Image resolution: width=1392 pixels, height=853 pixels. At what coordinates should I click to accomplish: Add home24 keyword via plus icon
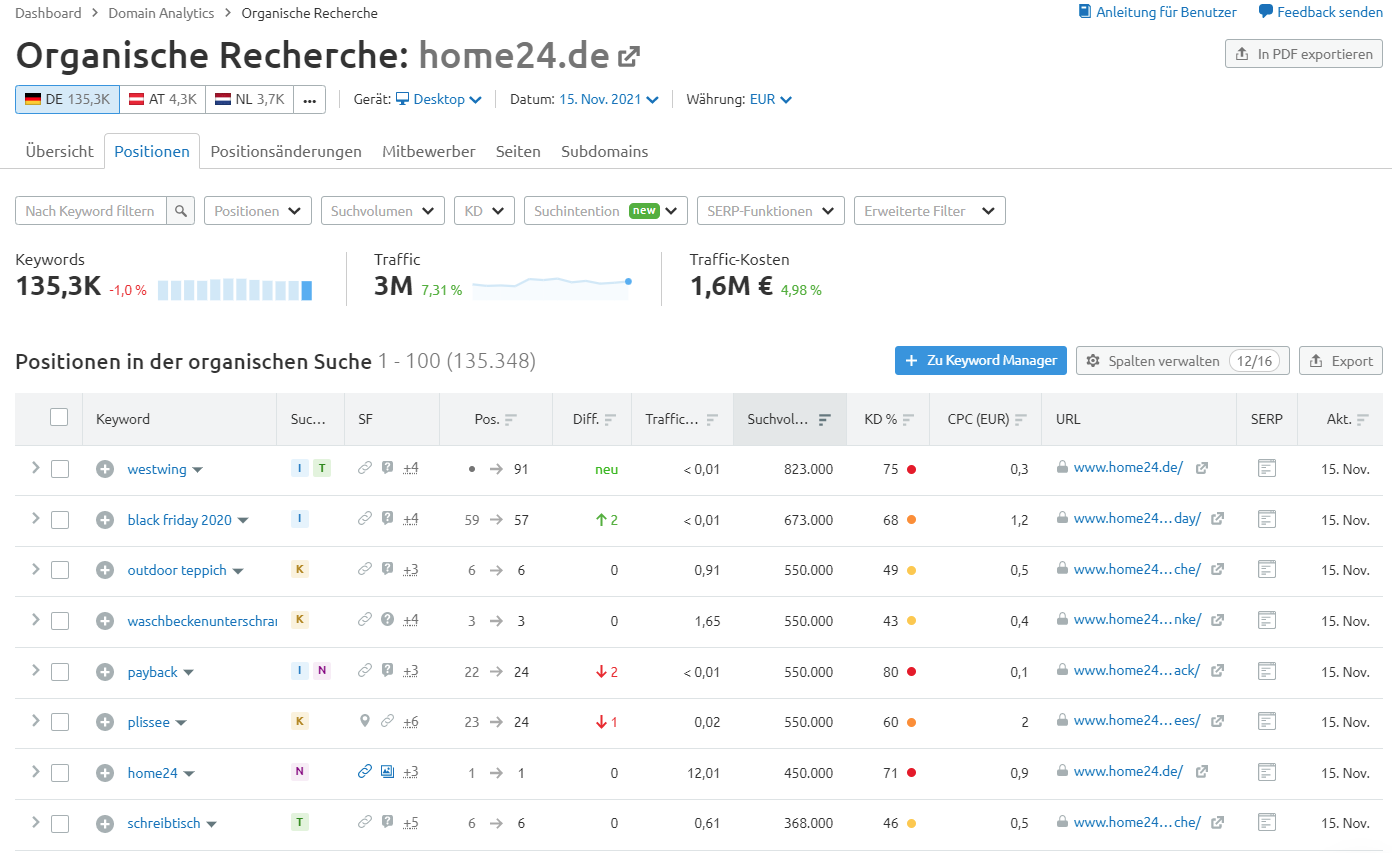(105, 773)
